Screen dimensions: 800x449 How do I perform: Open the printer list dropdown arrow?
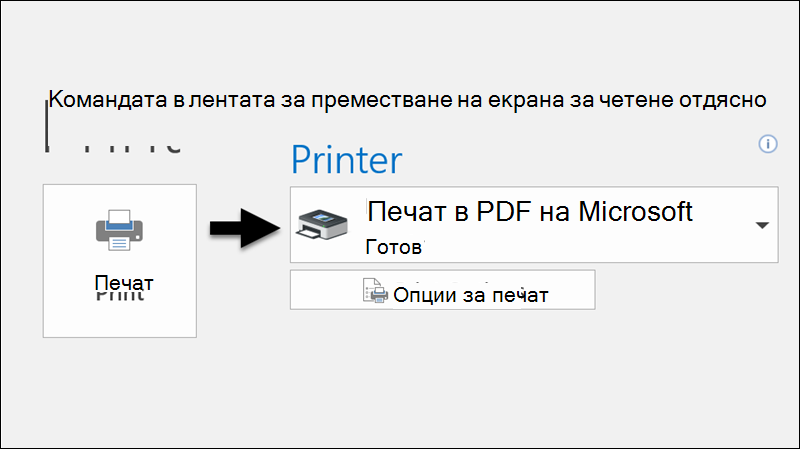point(762,225)
